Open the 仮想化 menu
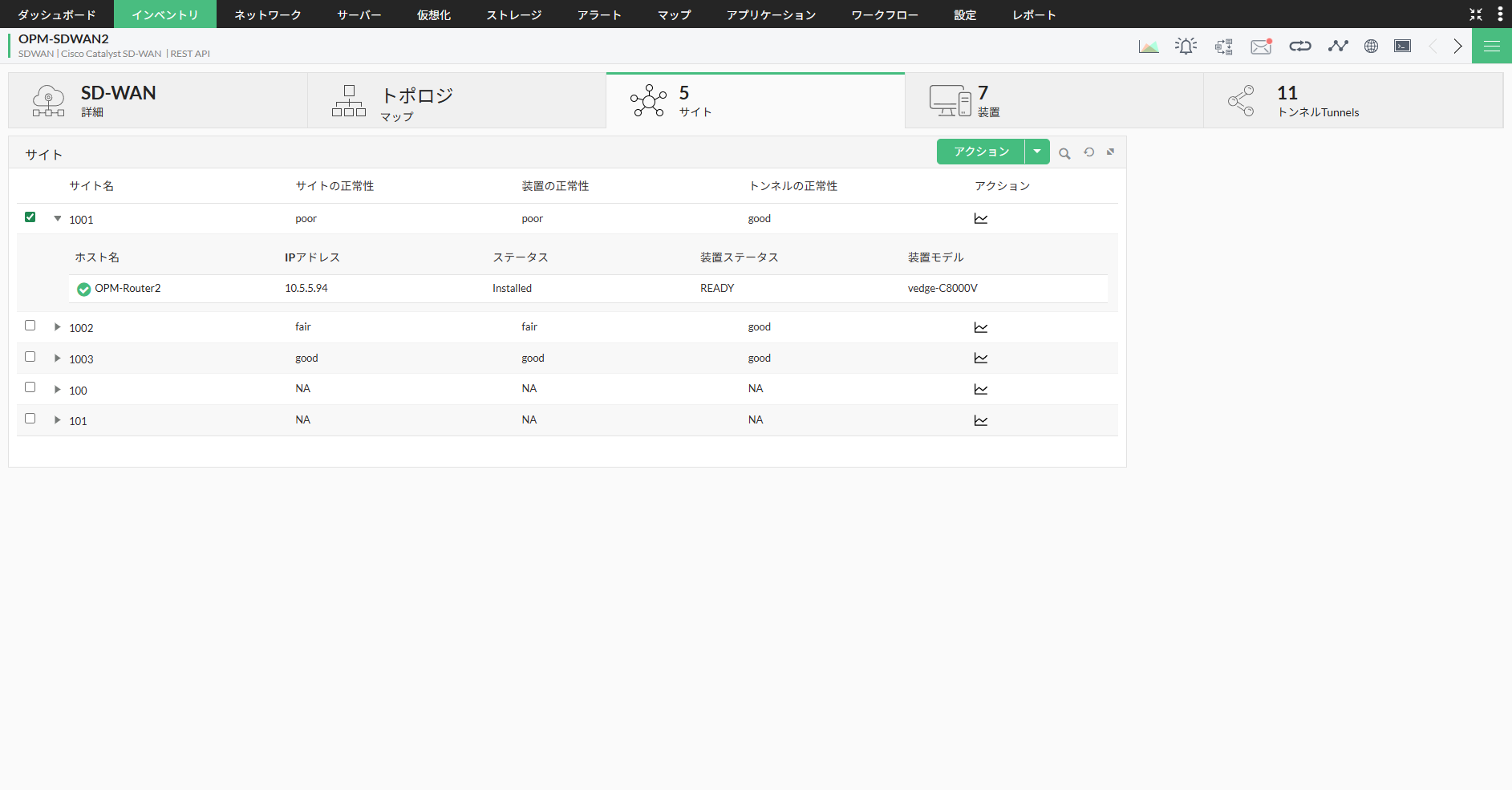 434,14
